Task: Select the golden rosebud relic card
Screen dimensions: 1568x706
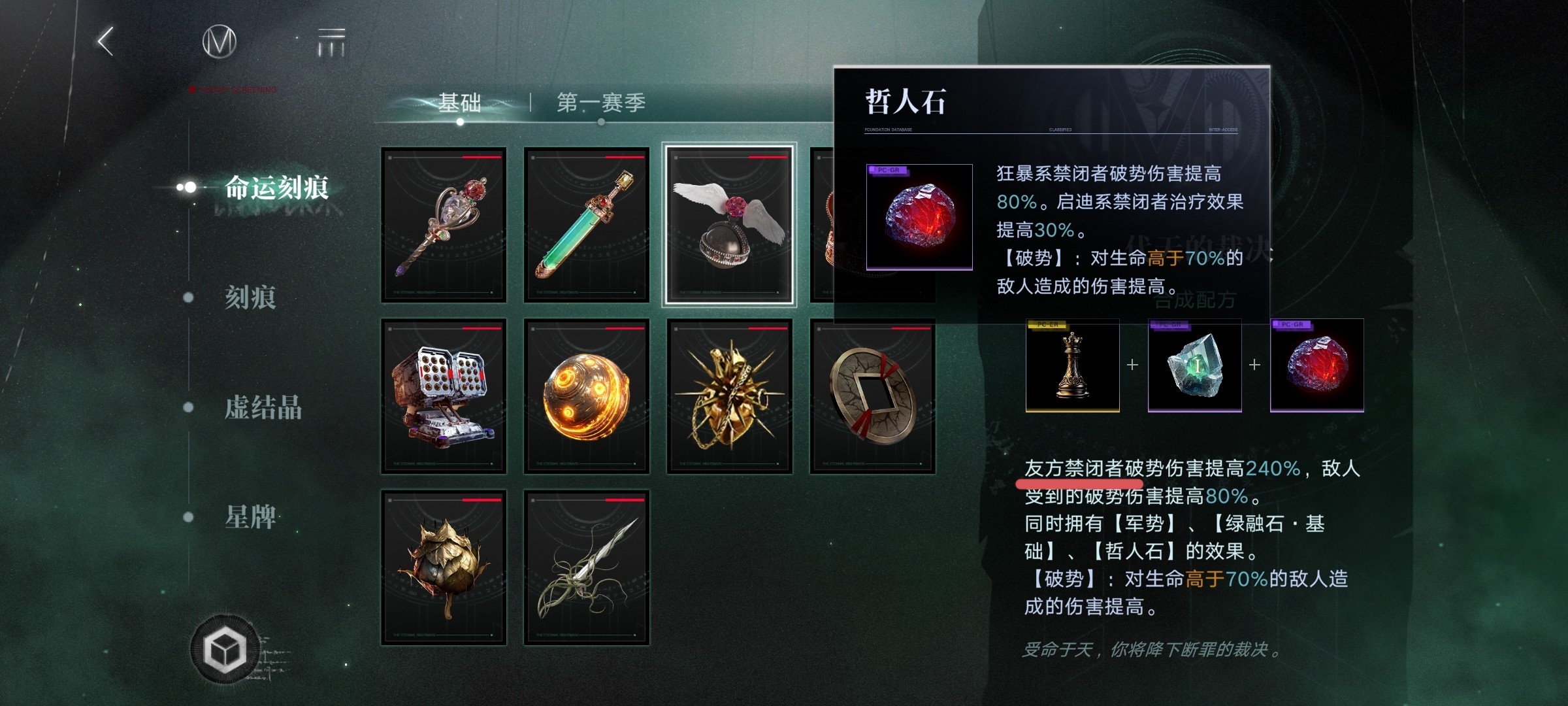Action: tap(444, 567)
